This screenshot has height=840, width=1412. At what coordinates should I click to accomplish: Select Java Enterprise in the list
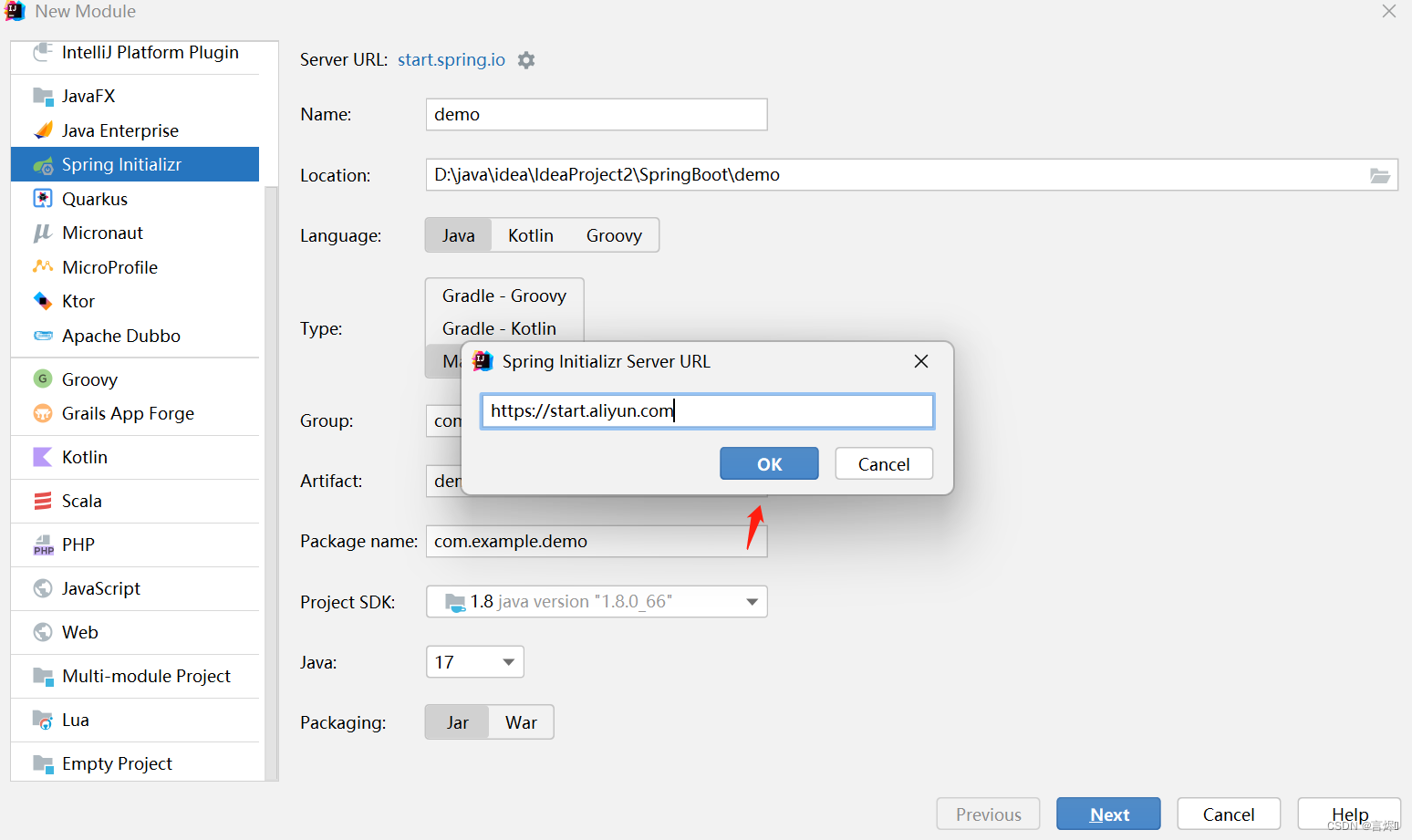coord(135,130)
